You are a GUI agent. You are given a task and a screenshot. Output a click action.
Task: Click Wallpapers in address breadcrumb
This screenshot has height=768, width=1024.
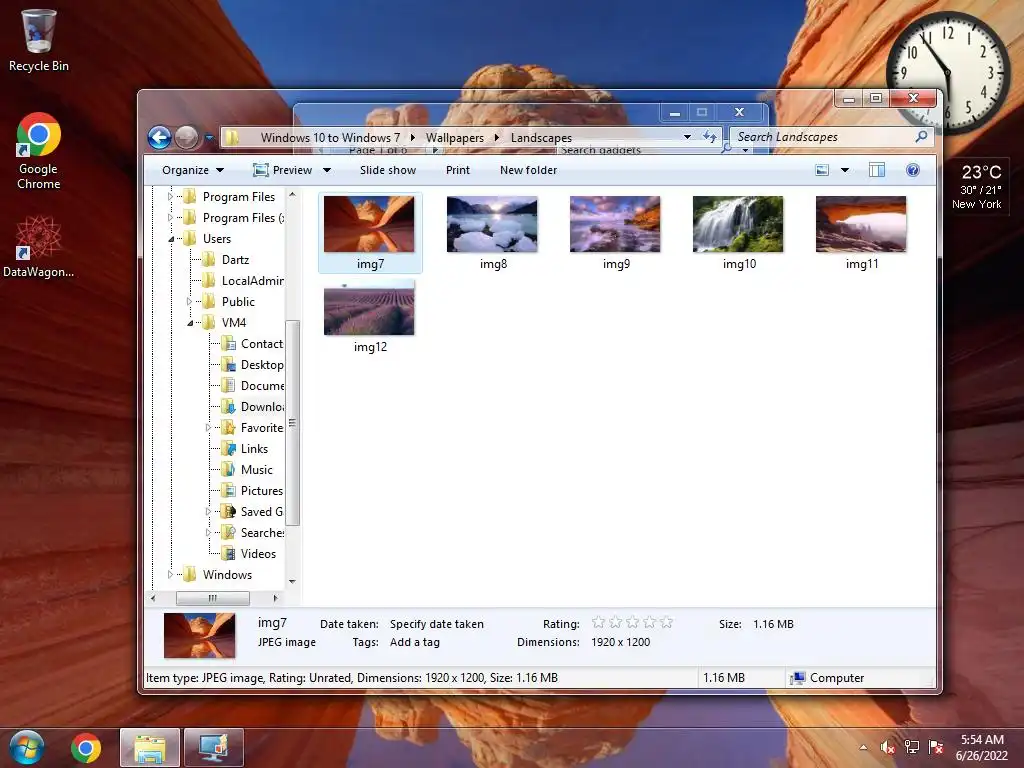point(455,137)
